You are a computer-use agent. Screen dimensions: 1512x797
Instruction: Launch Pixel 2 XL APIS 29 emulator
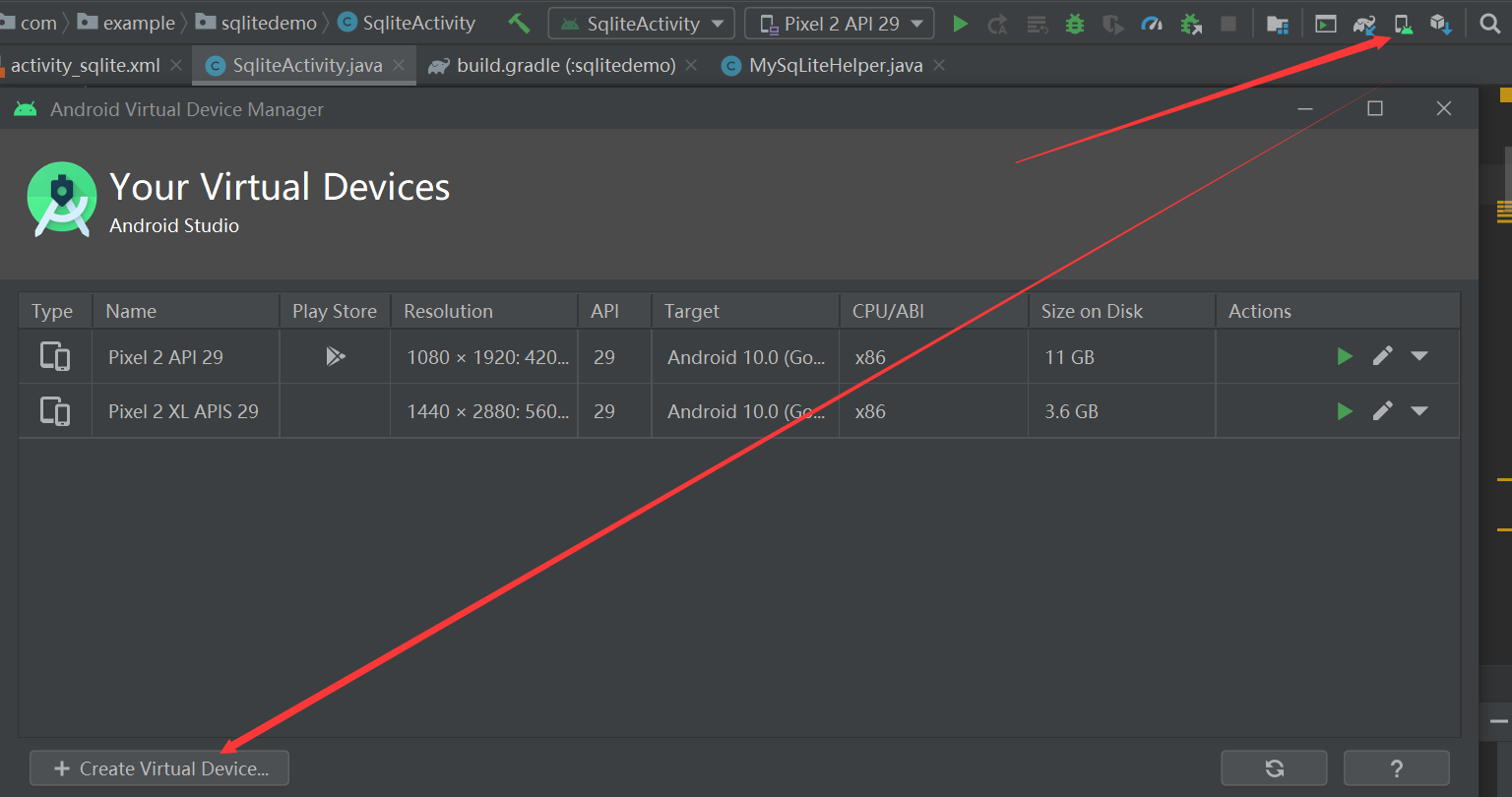coord(1345,410)
